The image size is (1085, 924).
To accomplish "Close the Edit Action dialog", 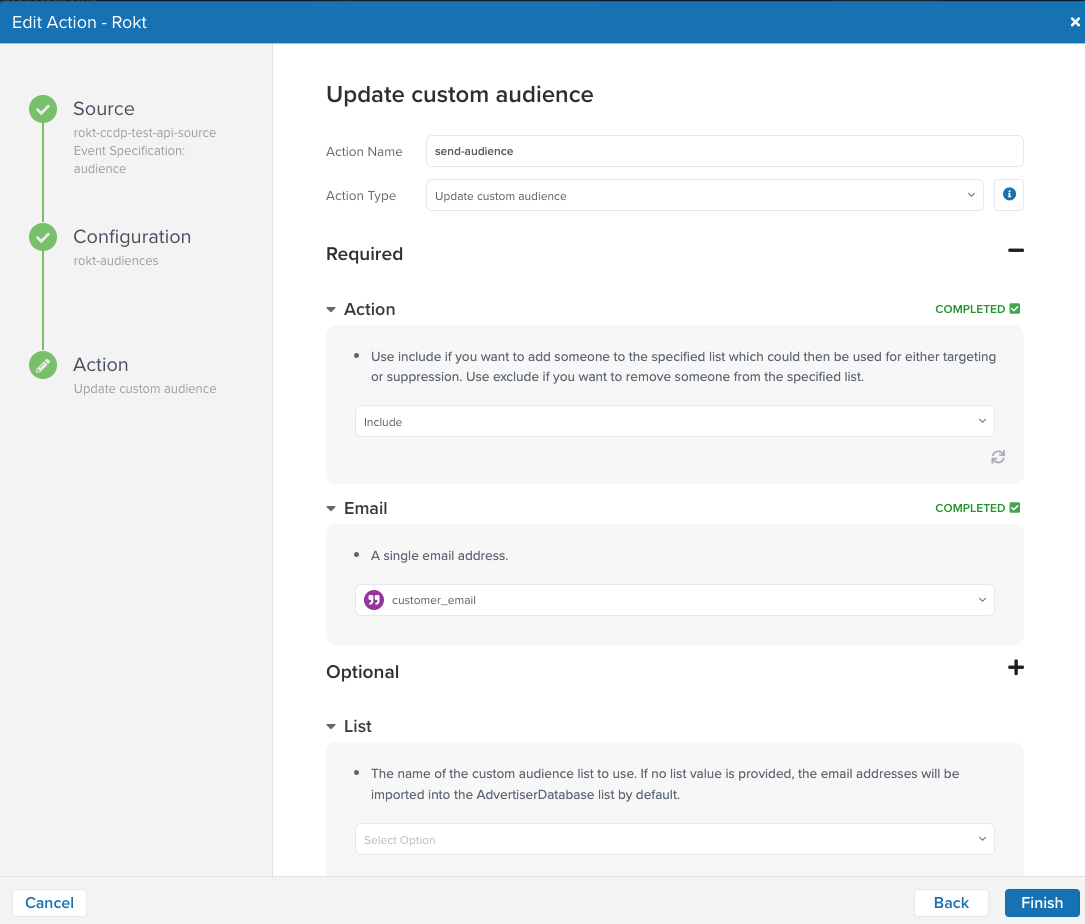I will coord(1075,22).
